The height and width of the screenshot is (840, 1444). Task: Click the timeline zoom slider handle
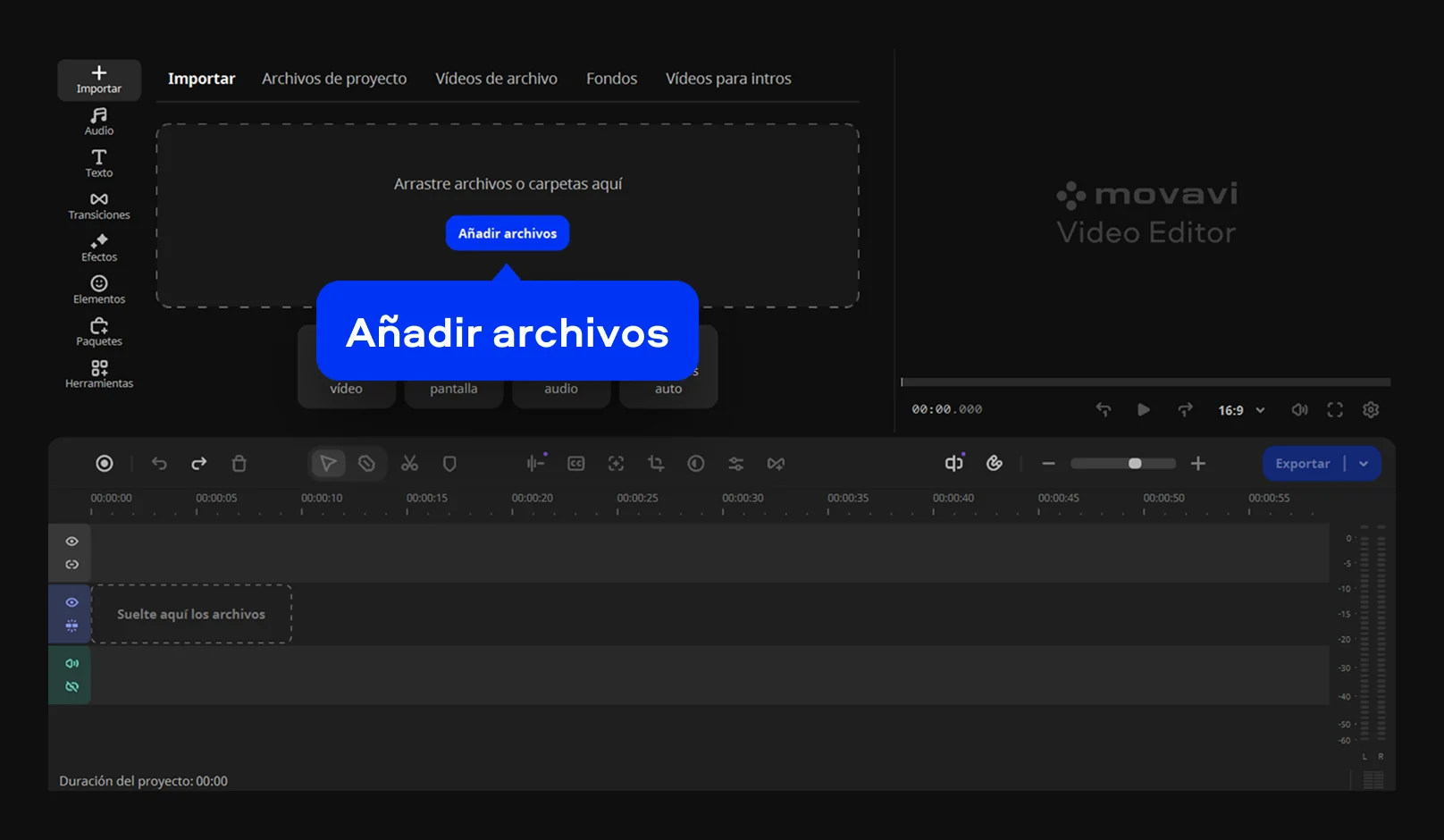[1135, 464]
